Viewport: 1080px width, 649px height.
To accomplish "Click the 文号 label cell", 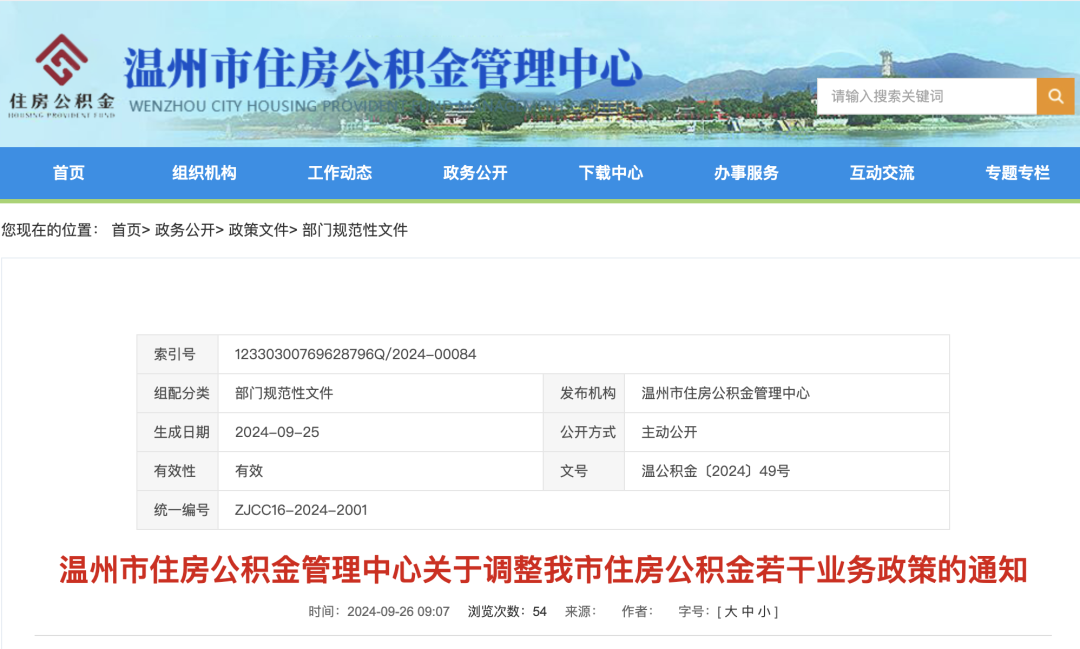I will pos(584,471).
